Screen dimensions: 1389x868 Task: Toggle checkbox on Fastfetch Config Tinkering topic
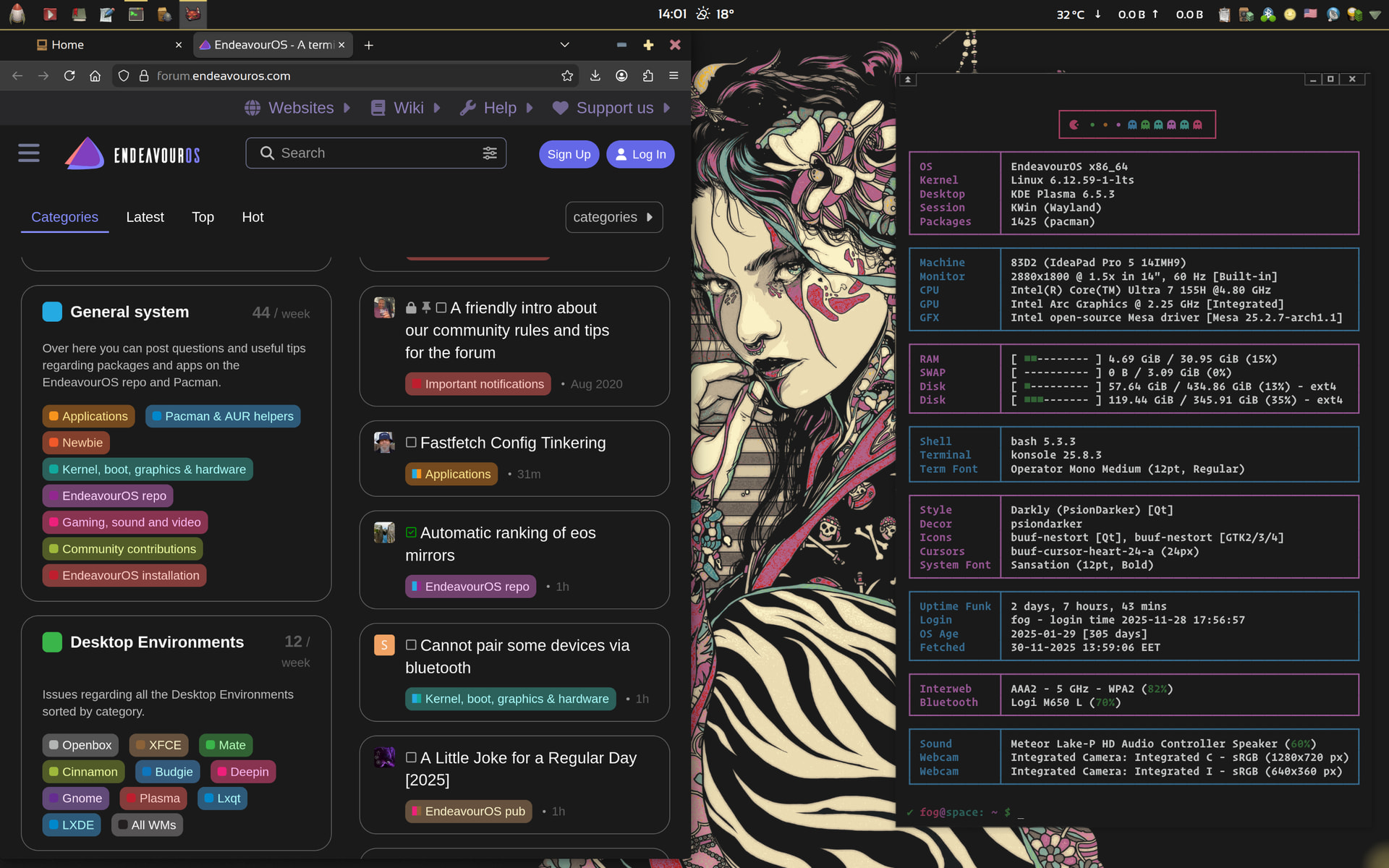411,443
